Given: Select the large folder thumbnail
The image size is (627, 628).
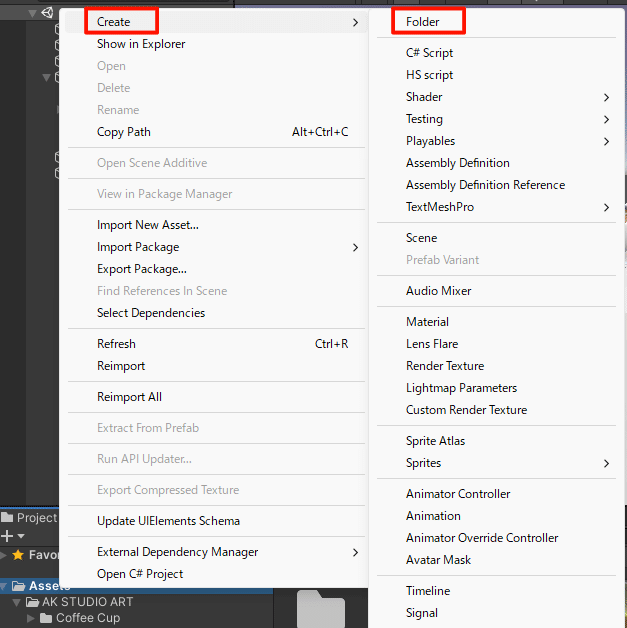Looking at the screenshot, I should coord(320,610).
